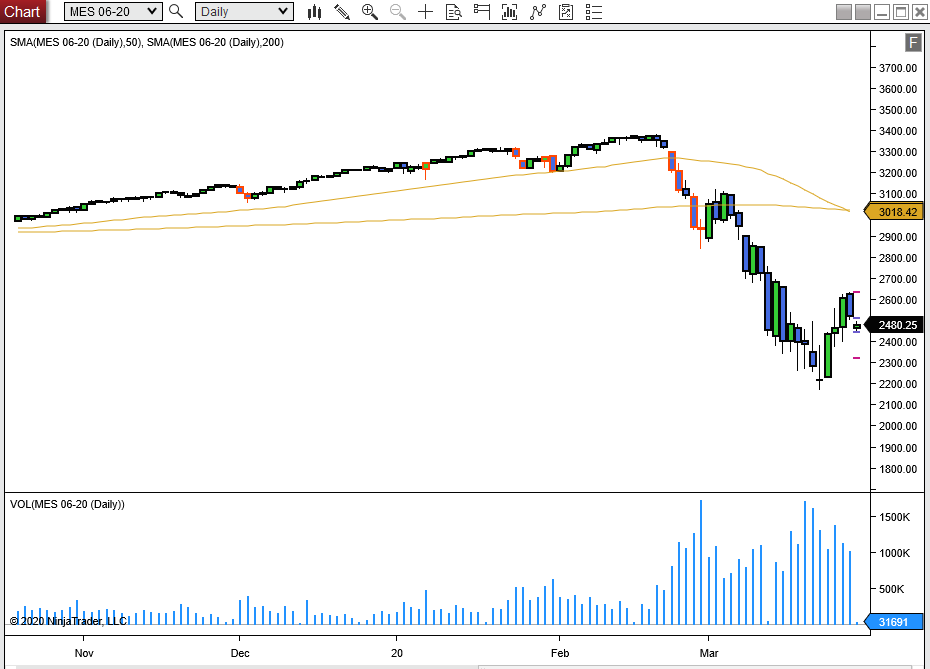
Task: Click the Dec date label on time axis
Action: click(x=240, y=653)
